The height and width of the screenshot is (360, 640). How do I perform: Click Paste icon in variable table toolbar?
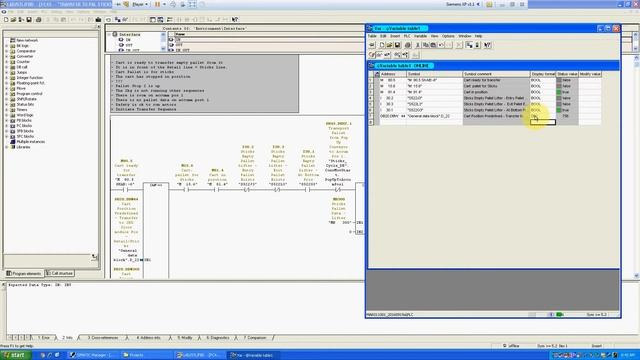433,45
